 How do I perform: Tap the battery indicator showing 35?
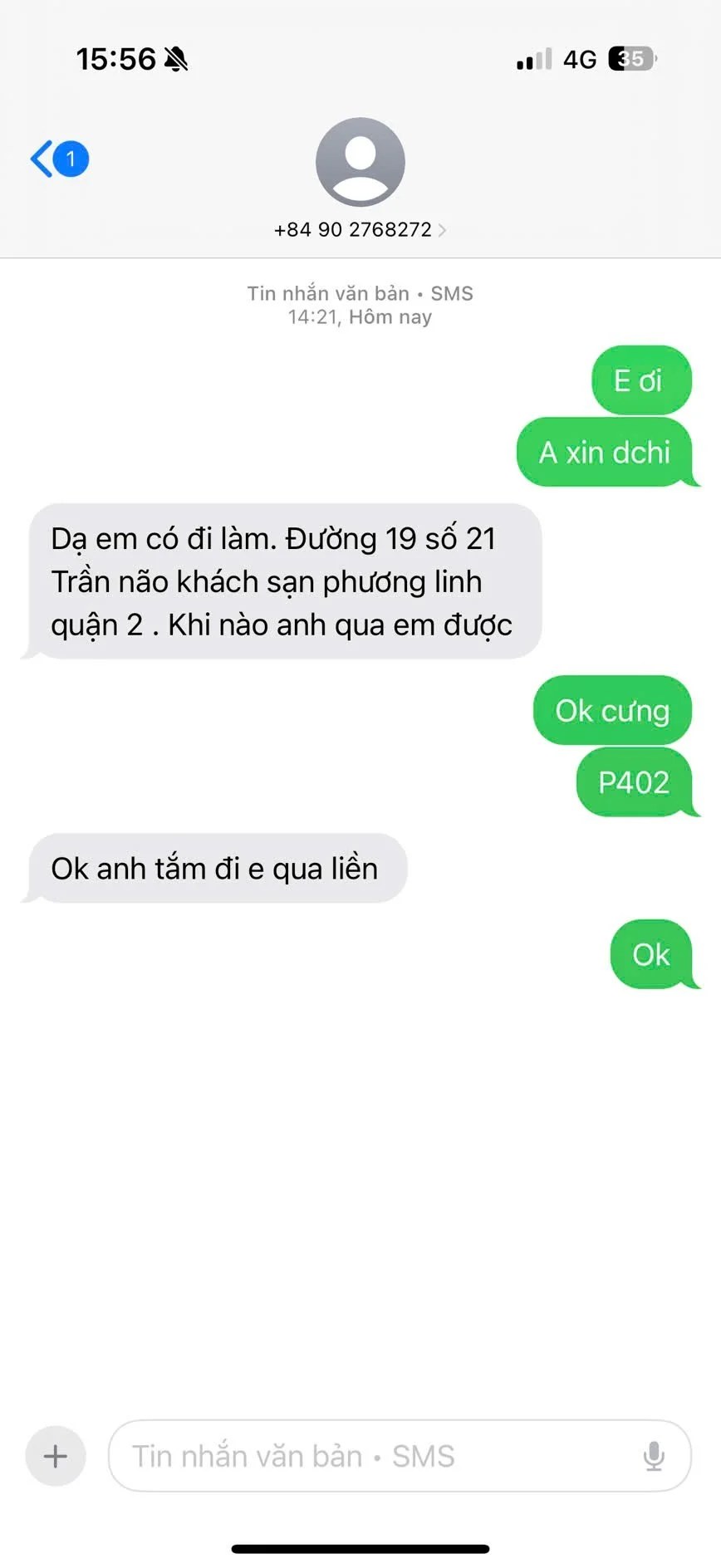(x=632, y=59)
